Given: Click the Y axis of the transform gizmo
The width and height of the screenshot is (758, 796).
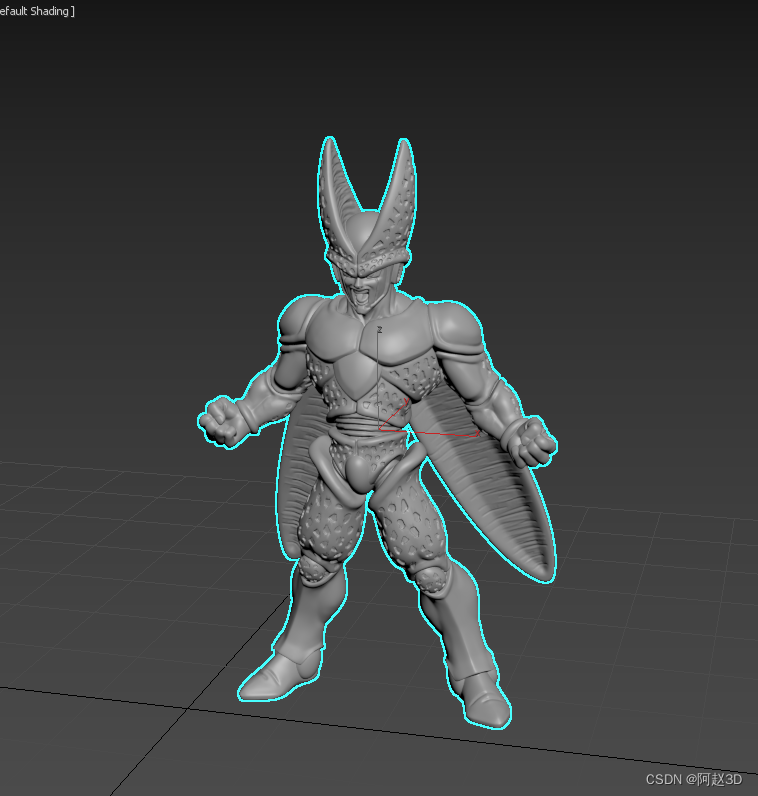Looking at the screenshot, I should pos(393,415).
